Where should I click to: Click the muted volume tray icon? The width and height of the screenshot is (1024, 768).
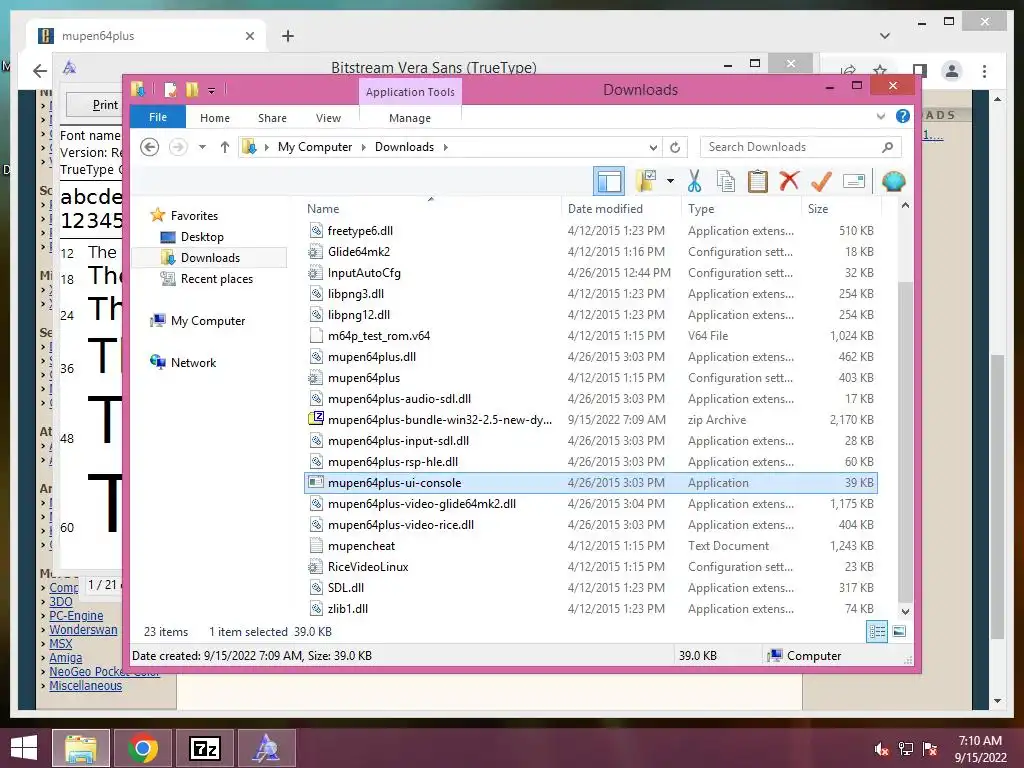881,749
